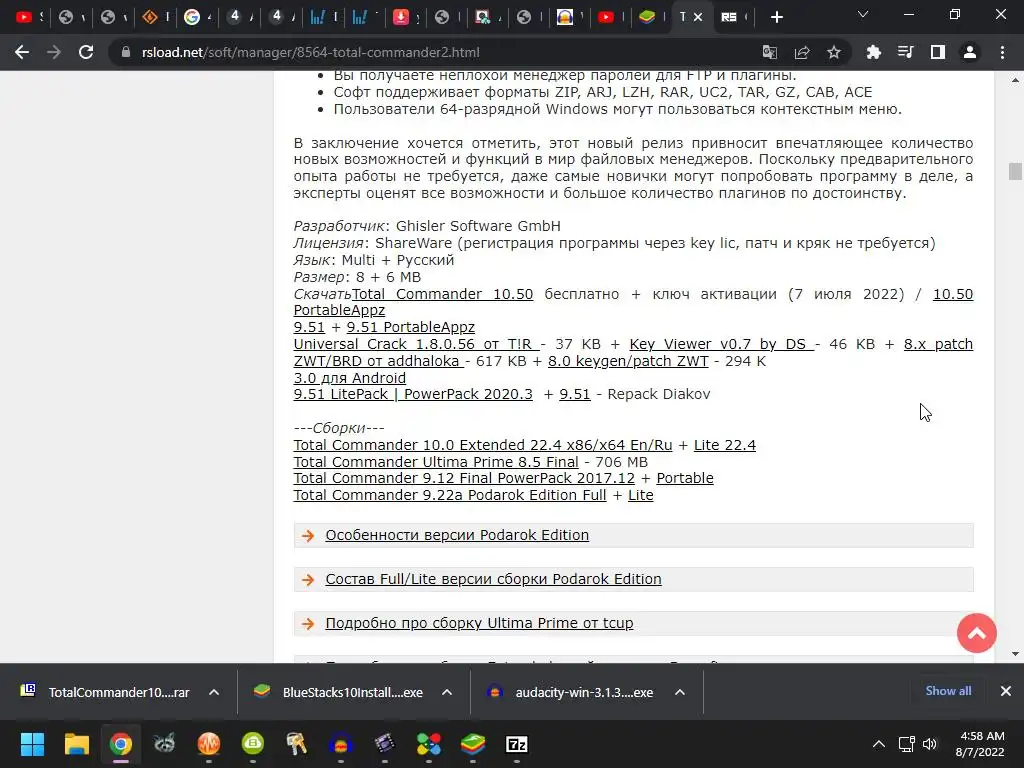1024x768 pixels.
Task: Click the red scroll-to-top button
Action: [976, 633]
